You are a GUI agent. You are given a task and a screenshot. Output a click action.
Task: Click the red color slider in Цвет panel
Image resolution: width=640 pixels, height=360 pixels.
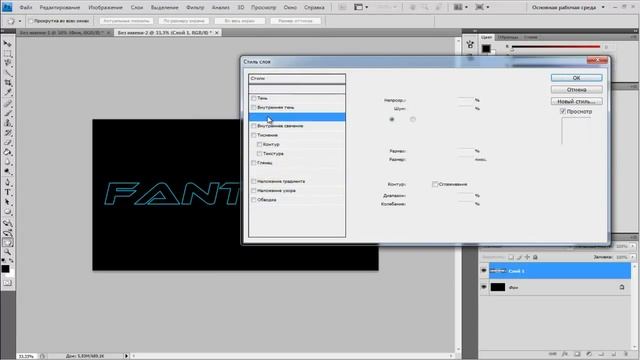click(556, 47)
